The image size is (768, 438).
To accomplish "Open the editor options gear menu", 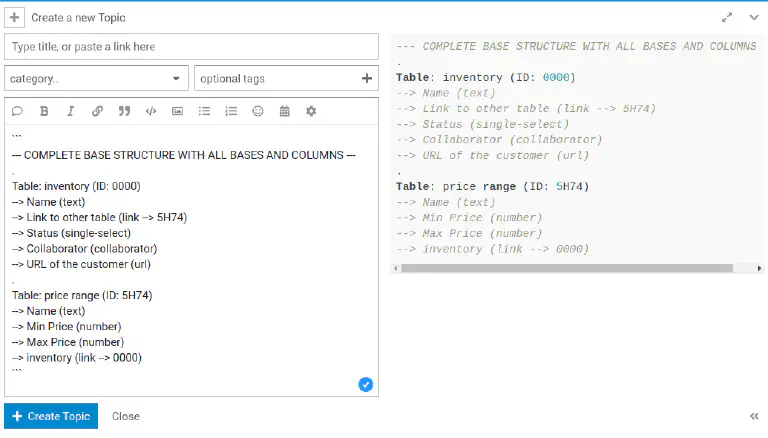I will [x=311, y=111].
